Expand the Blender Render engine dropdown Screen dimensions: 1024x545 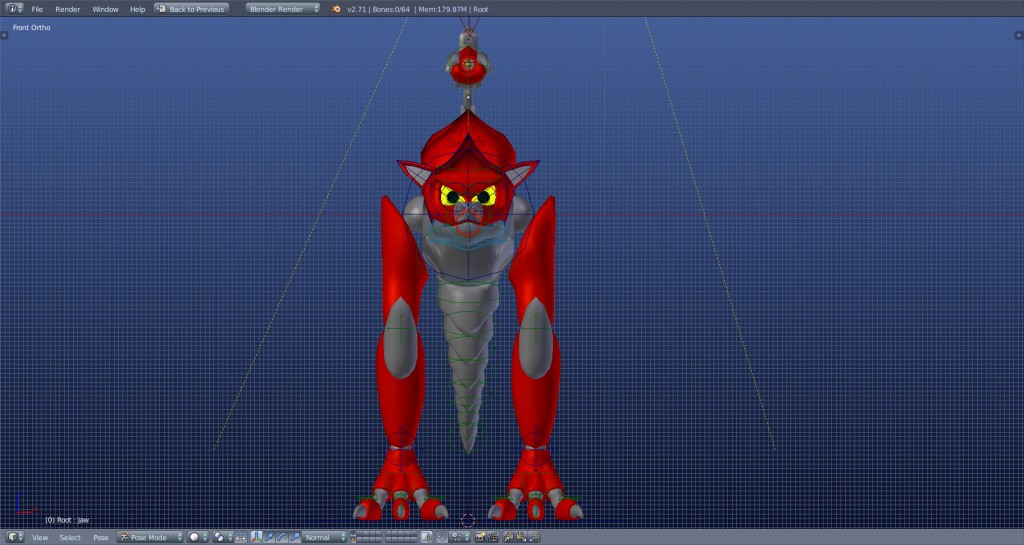pyautogui.click(x=283, y=9)
